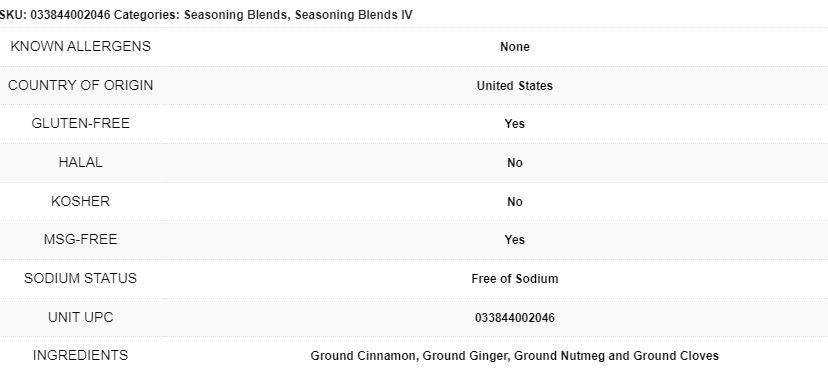Click the ingredients list text
Screen dimensions: 828x369
[515, 356]
